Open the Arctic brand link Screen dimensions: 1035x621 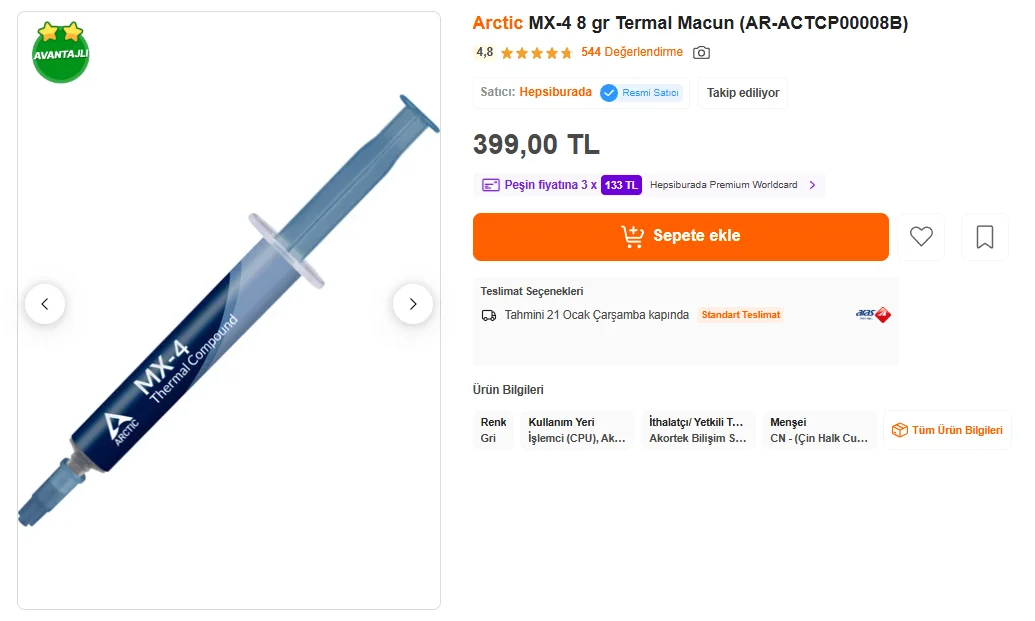click(497, 23)
